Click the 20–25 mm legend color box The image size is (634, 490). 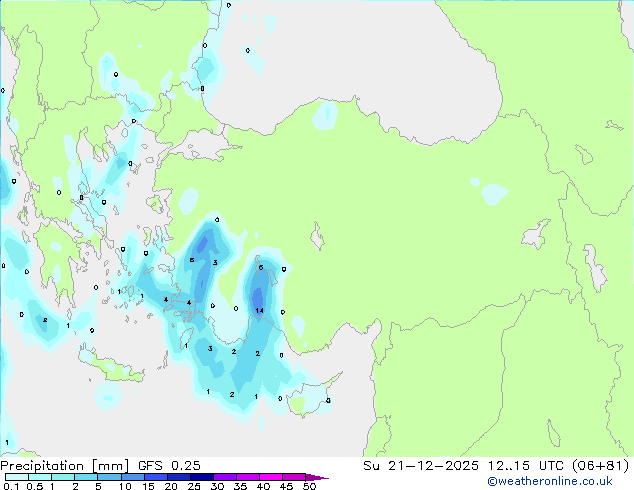tap(178, 477)
